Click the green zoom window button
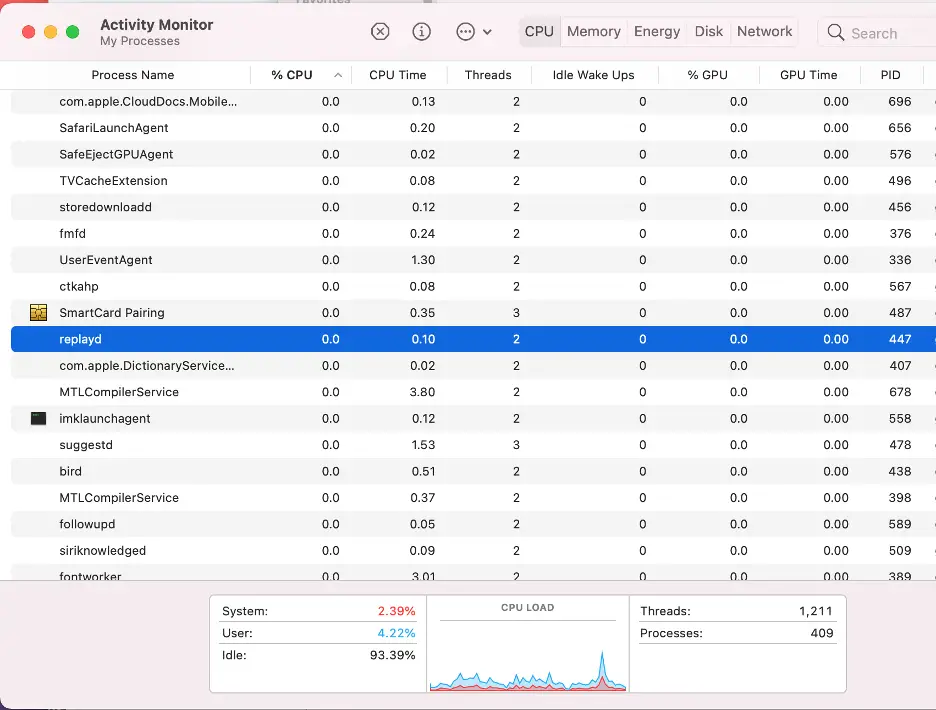936x710 pixels. coord(72,32)
